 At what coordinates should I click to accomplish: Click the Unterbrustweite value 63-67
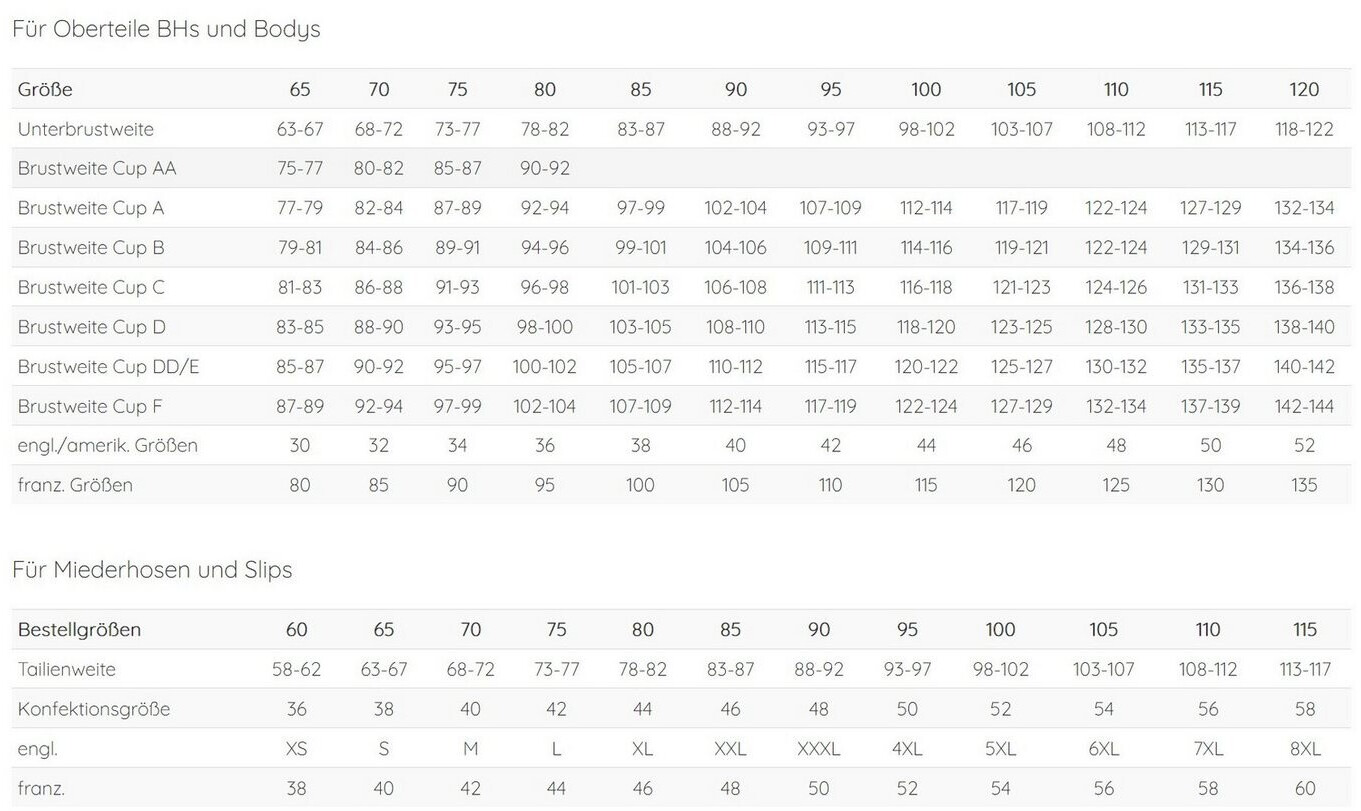pyautogui.click(x=300, y=129)
